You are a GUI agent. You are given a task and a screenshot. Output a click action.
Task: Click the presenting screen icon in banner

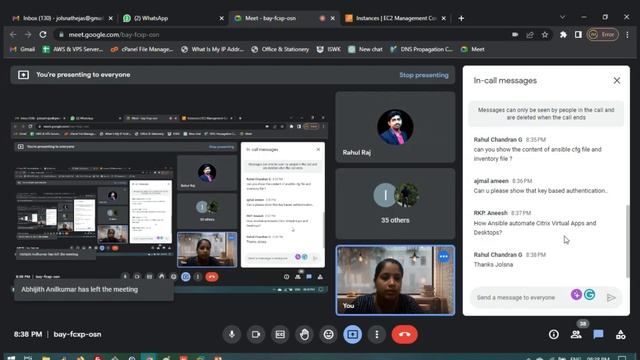click(x=23, y=75)
